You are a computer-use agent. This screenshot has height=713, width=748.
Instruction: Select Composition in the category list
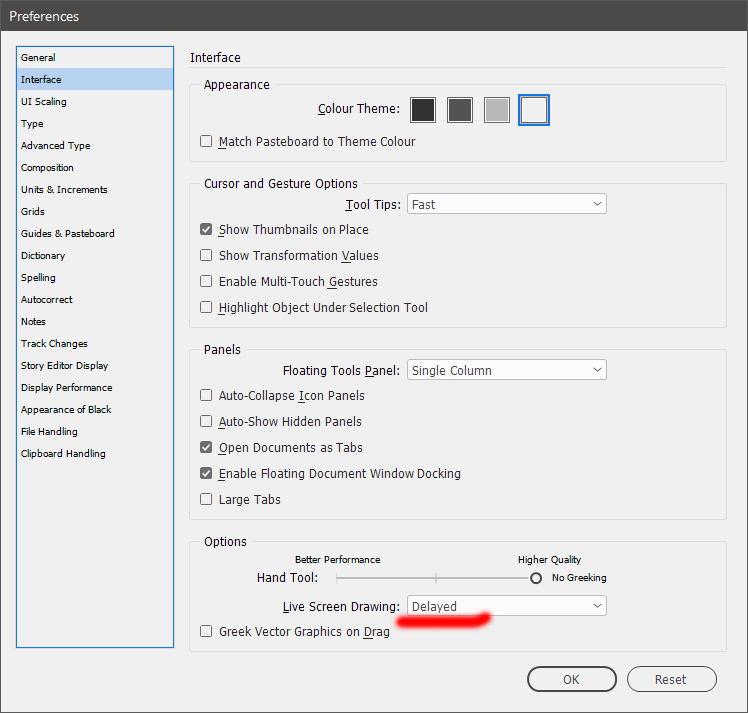[x=95, y=167]
